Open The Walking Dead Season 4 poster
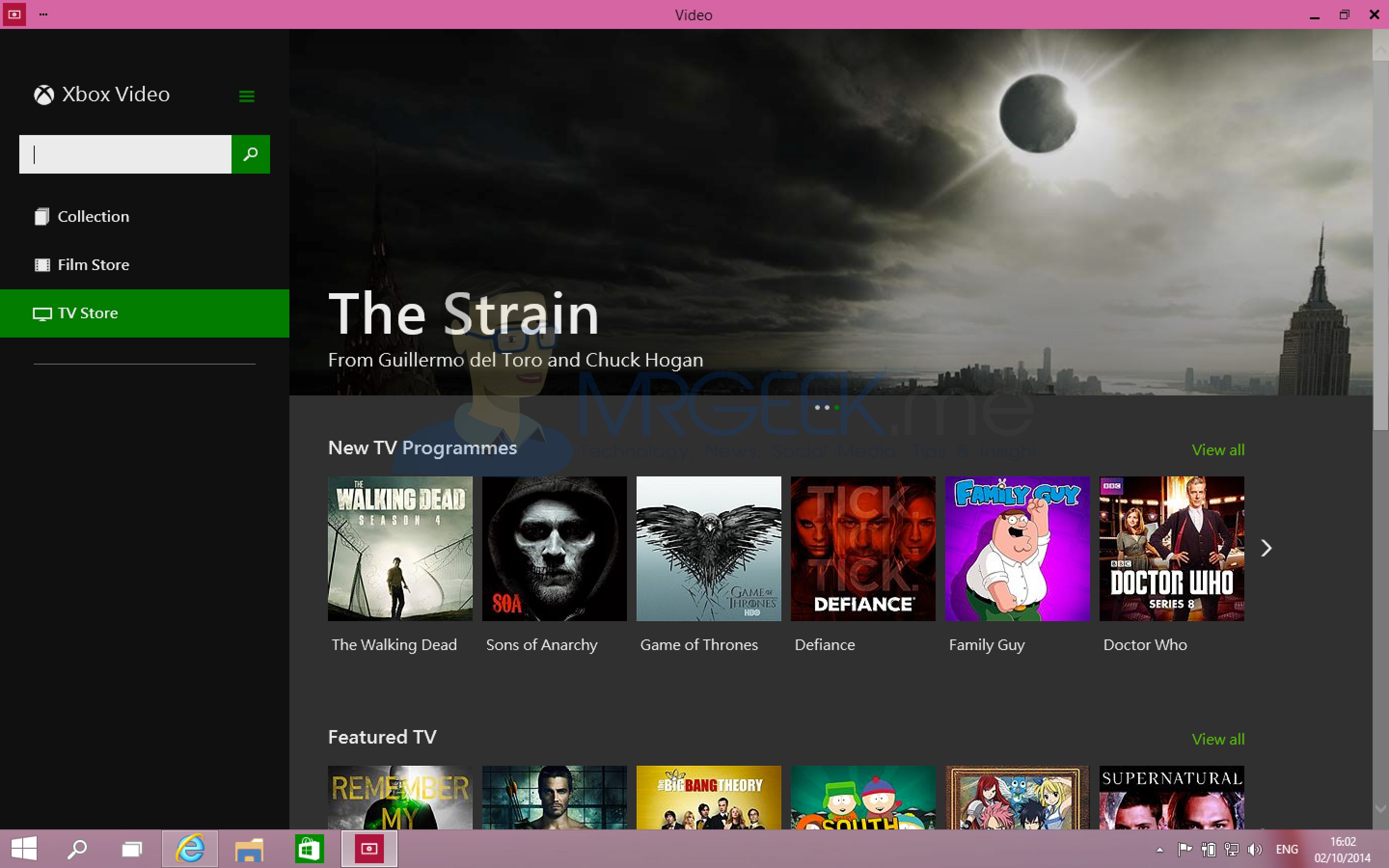Image resolution: width=1389 pixels, height=868 pixels. pos(400,549)
